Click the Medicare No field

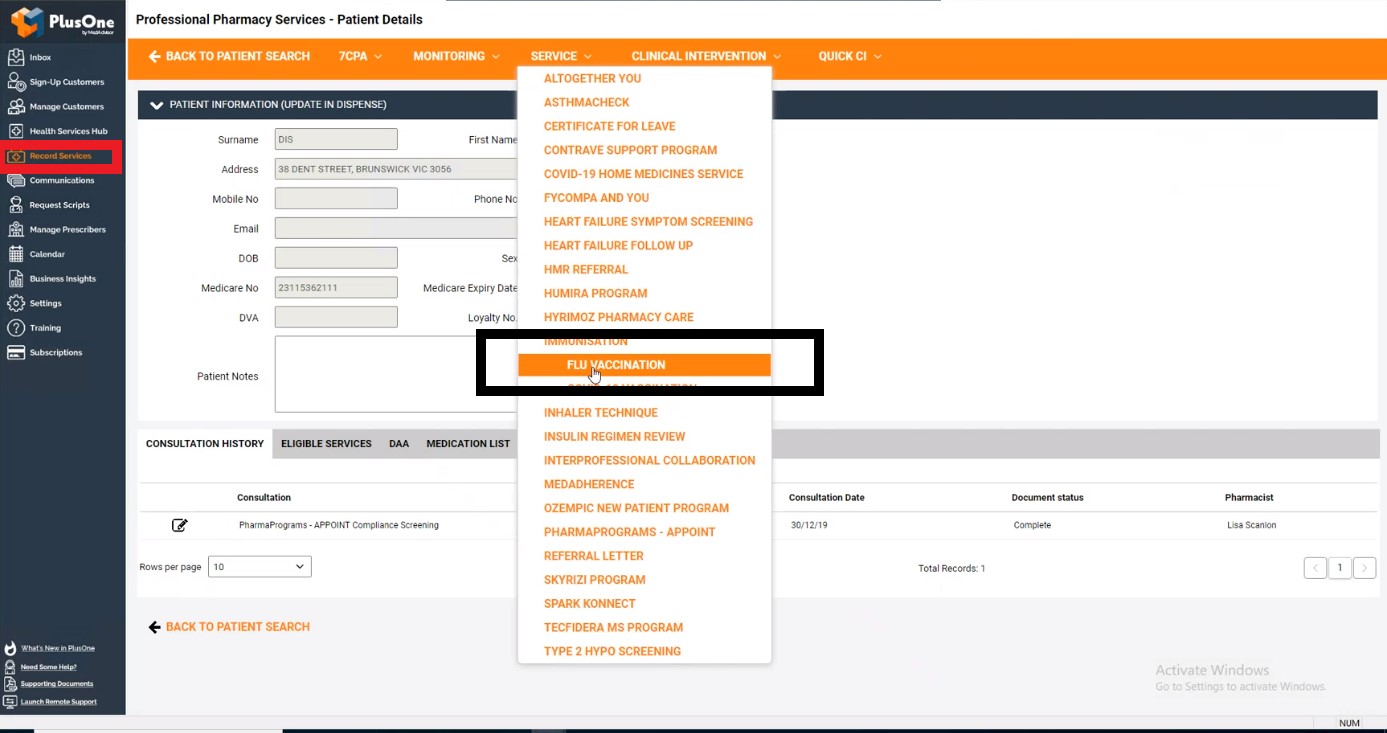pos(336,288)
